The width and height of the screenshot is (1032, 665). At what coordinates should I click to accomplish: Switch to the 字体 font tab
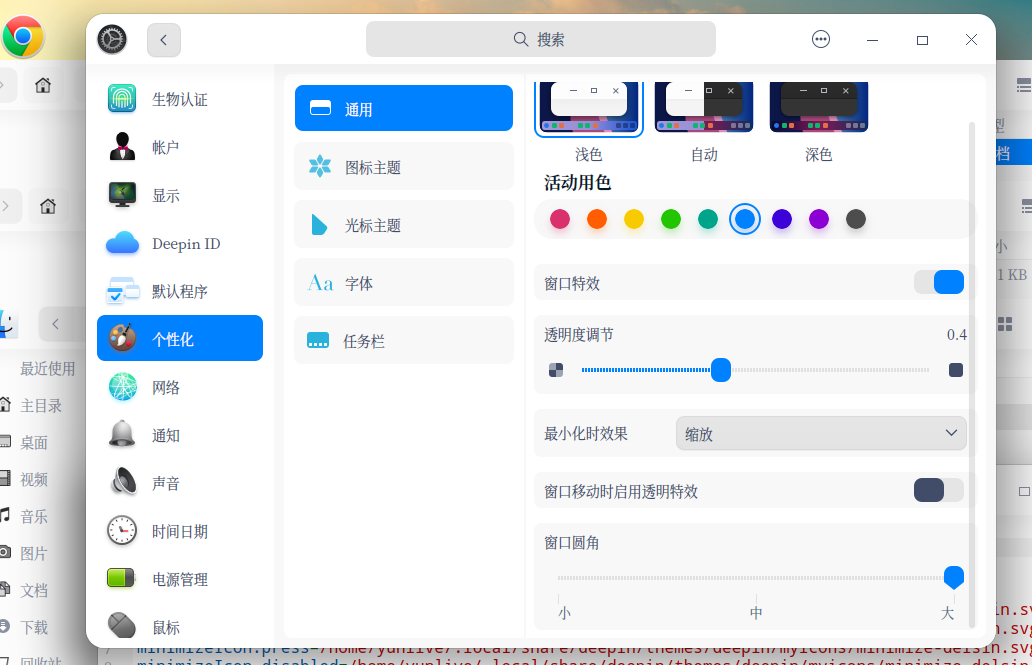(x=403, y=283)
